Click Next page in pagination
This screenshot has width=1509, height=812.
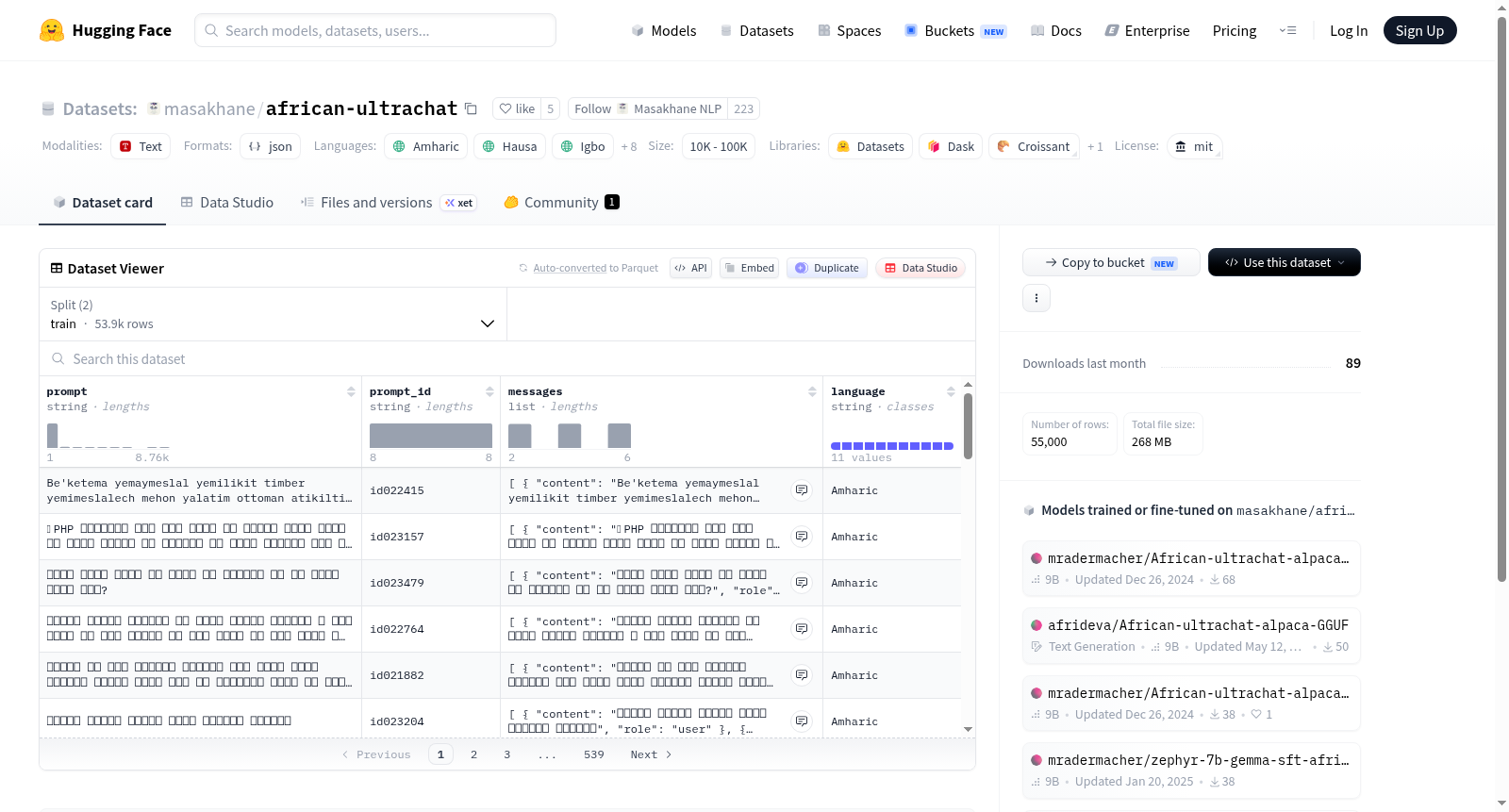click(x=651, y=754)
